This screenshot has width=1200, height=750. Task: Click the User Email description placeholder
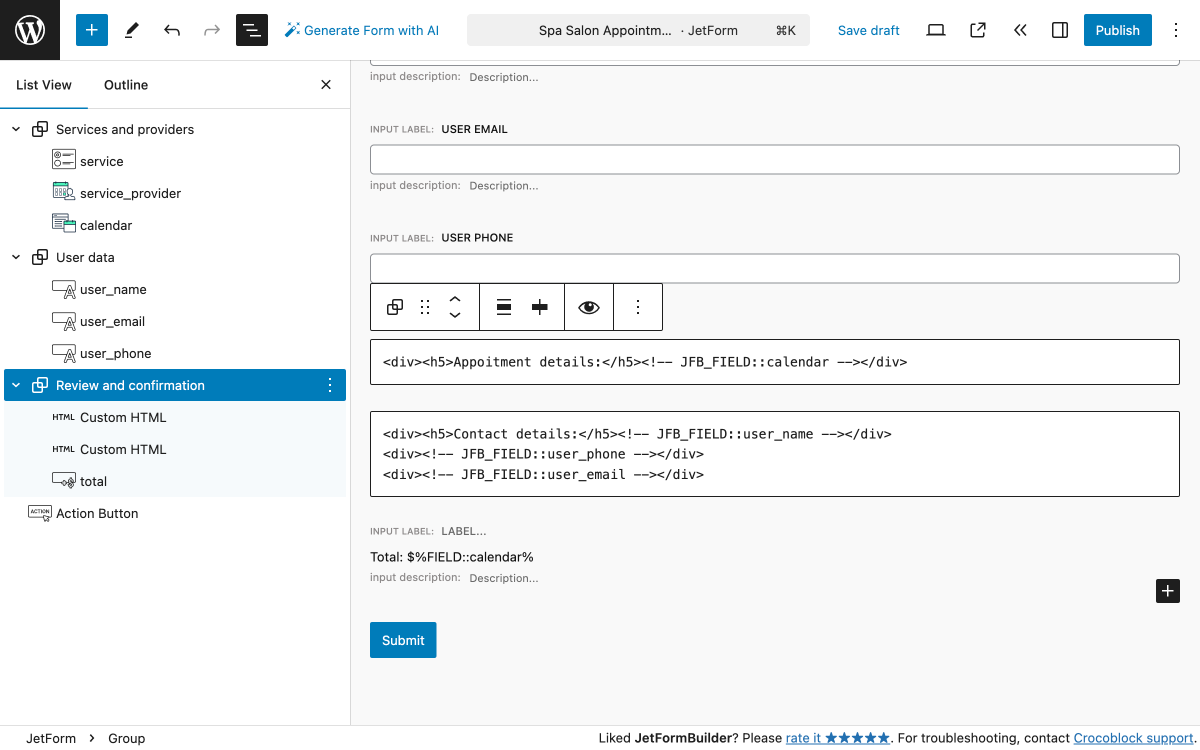tap(504, 186)
